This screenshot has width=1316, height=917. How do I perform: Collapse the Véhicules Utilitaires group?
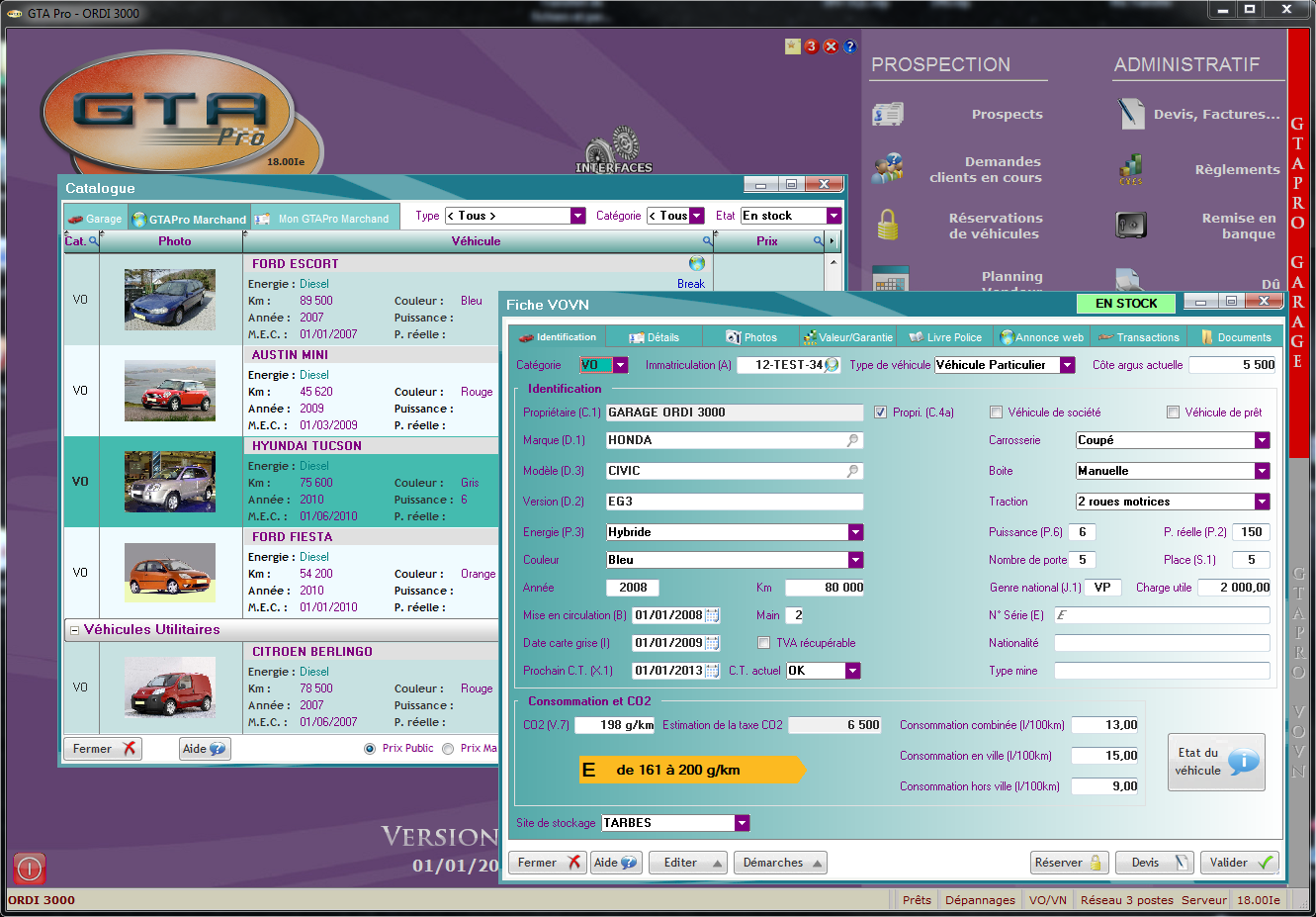point(74,630)
